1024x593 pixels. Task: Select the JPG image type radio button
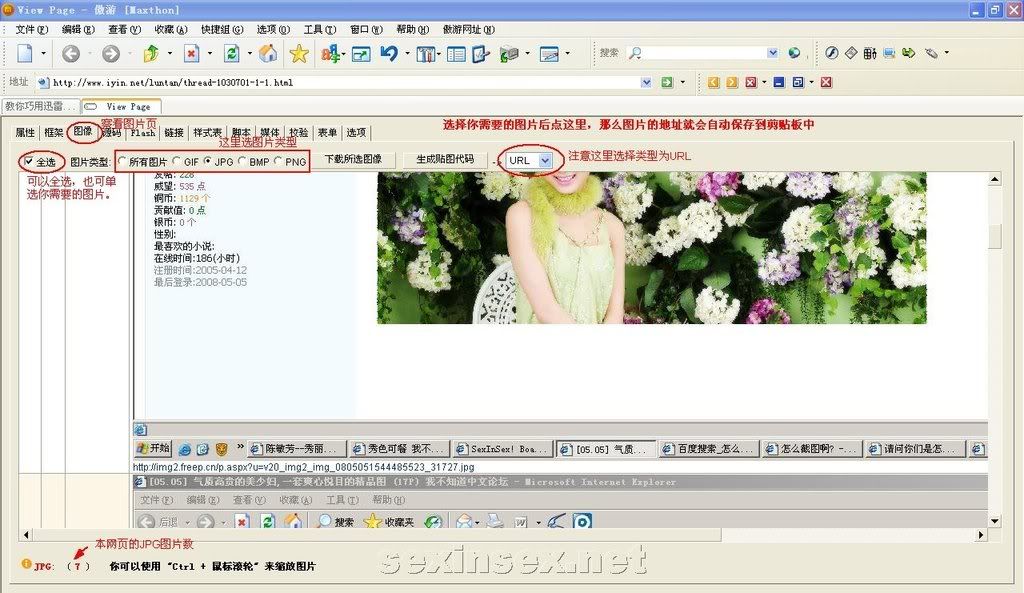coord(208,161)
